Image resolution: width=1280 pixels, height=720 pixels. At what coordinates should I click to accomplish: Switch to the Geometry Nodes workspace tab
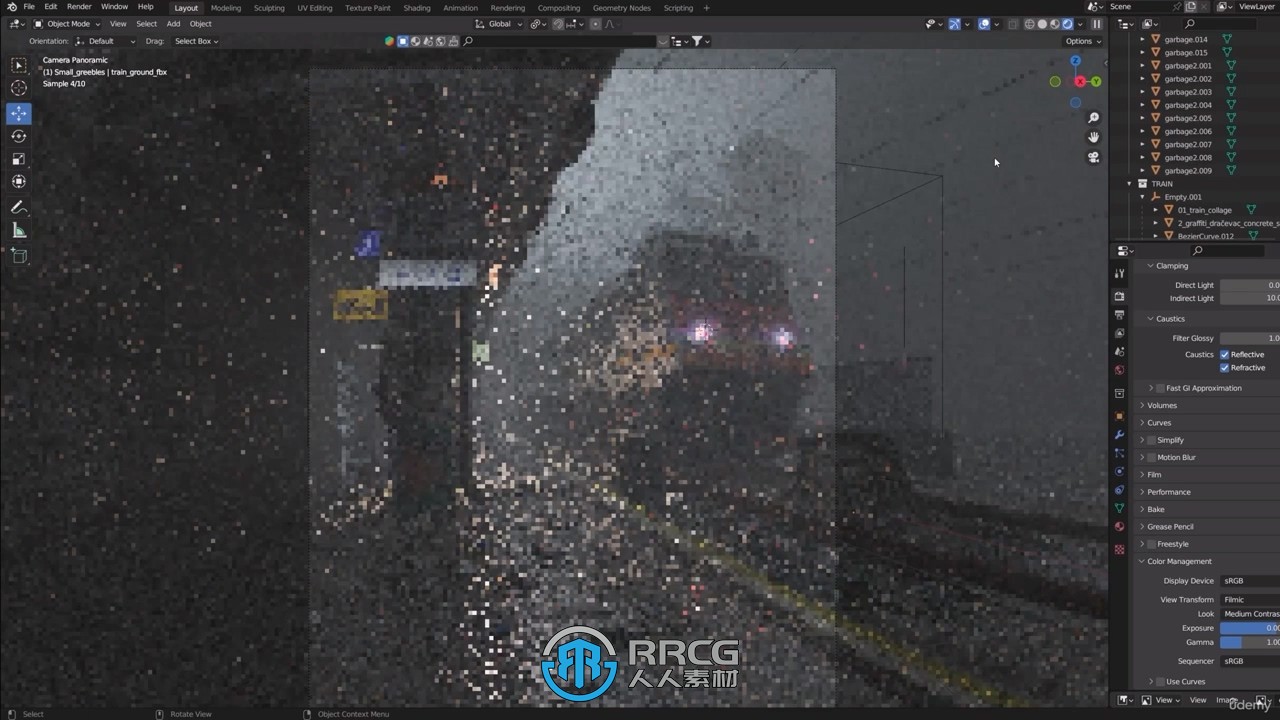pos(621,8)
